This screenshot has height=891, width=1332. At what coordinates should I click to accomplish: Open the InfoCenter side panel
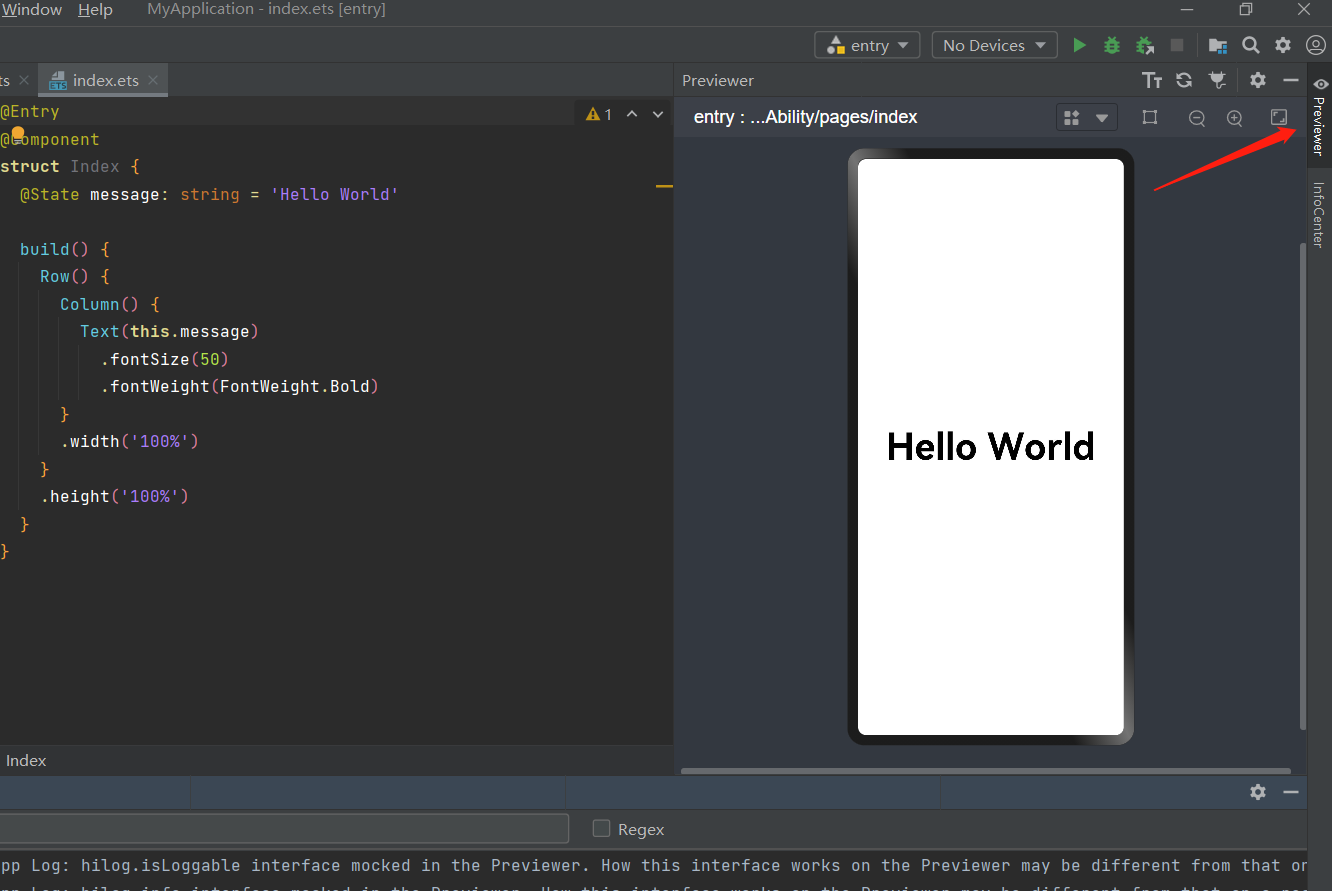tap(1319, 214)
